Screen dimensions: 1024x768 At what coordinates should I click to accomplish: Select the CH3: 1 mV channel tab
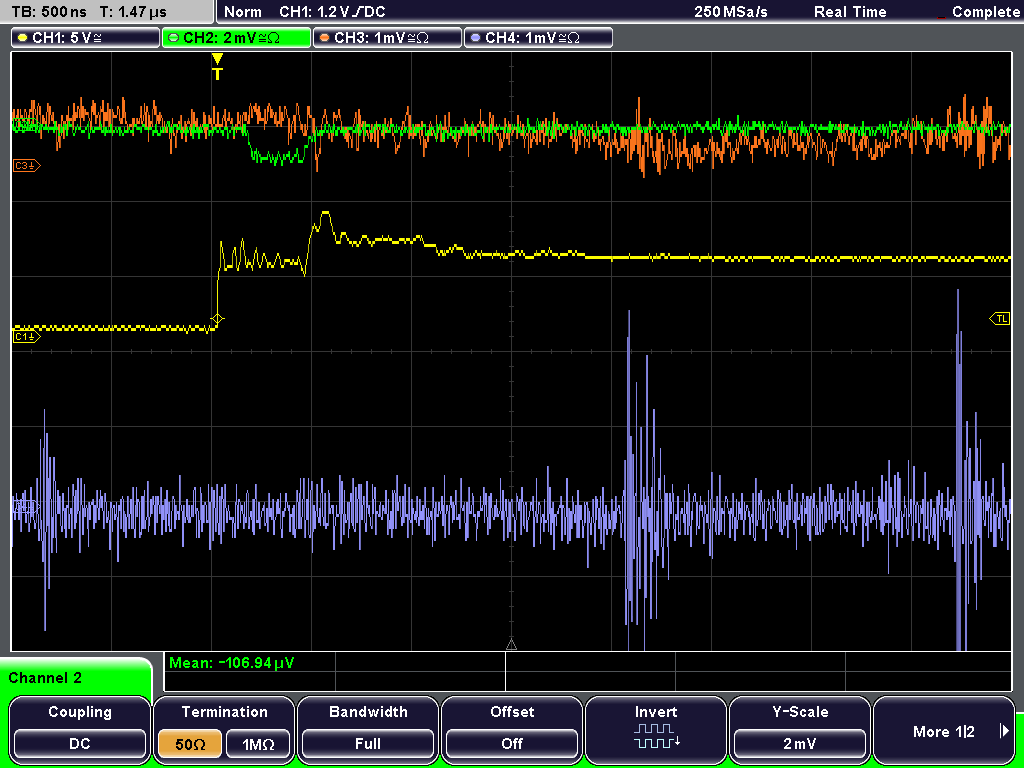coord(387,38)
